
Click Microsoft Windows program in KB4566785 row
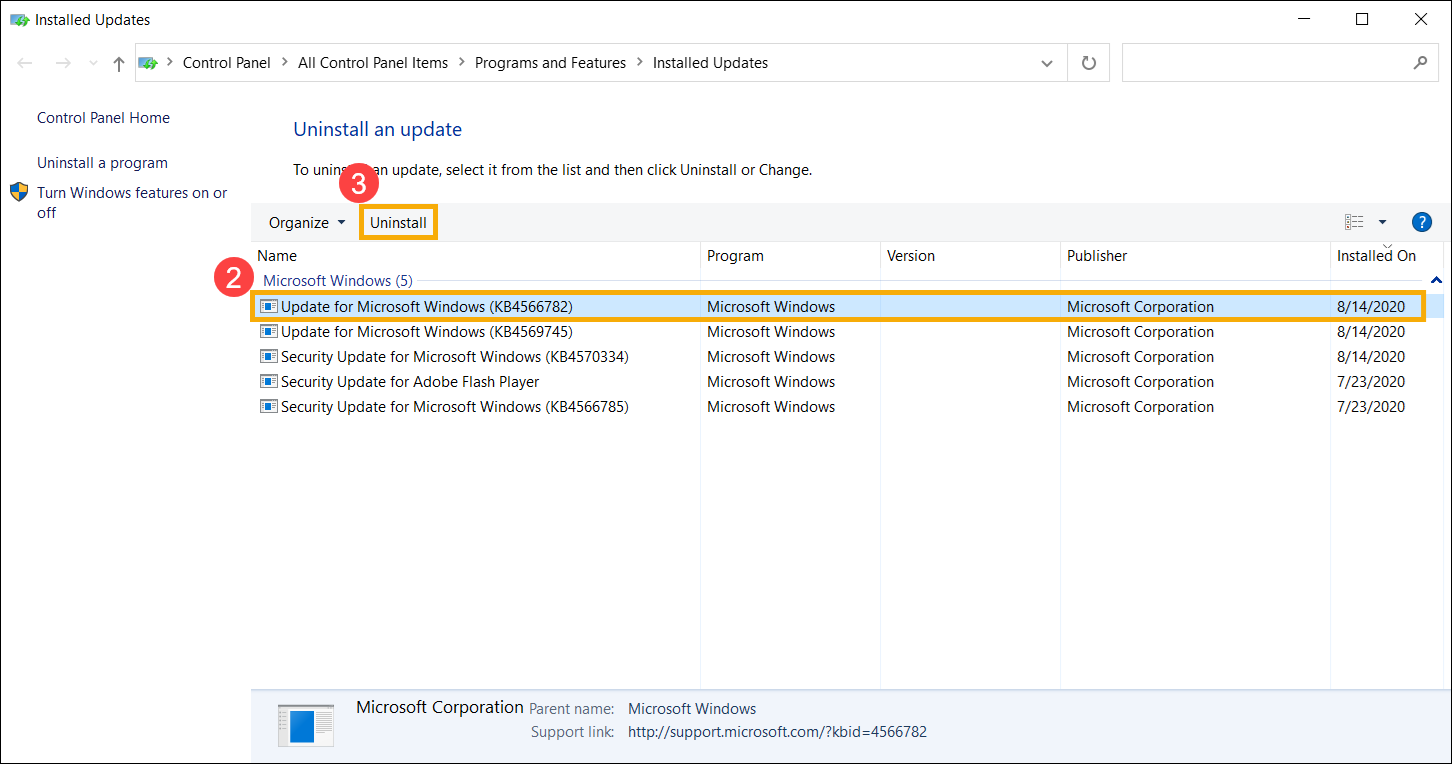[x=771, y=407]
